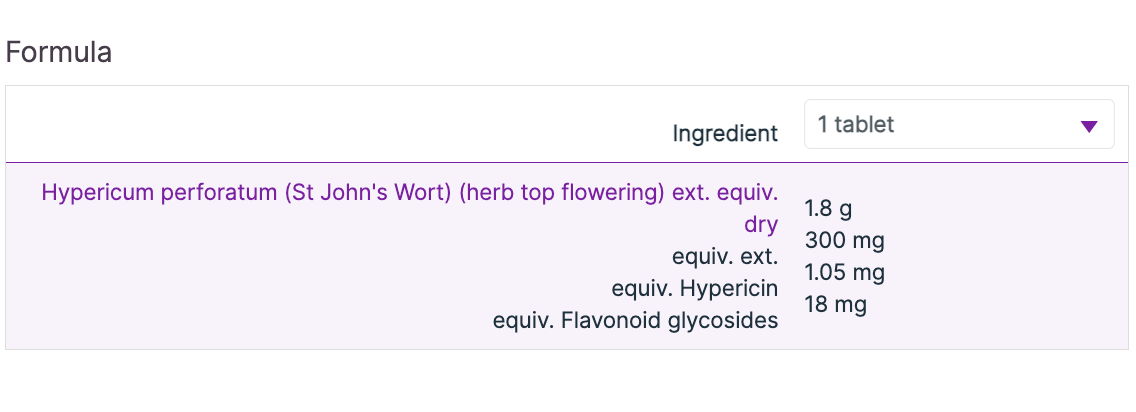This screenshot has height=412, width=1136.
Task: Select the "equiv. Hypericin" row label
Action: tap(694, 288)
